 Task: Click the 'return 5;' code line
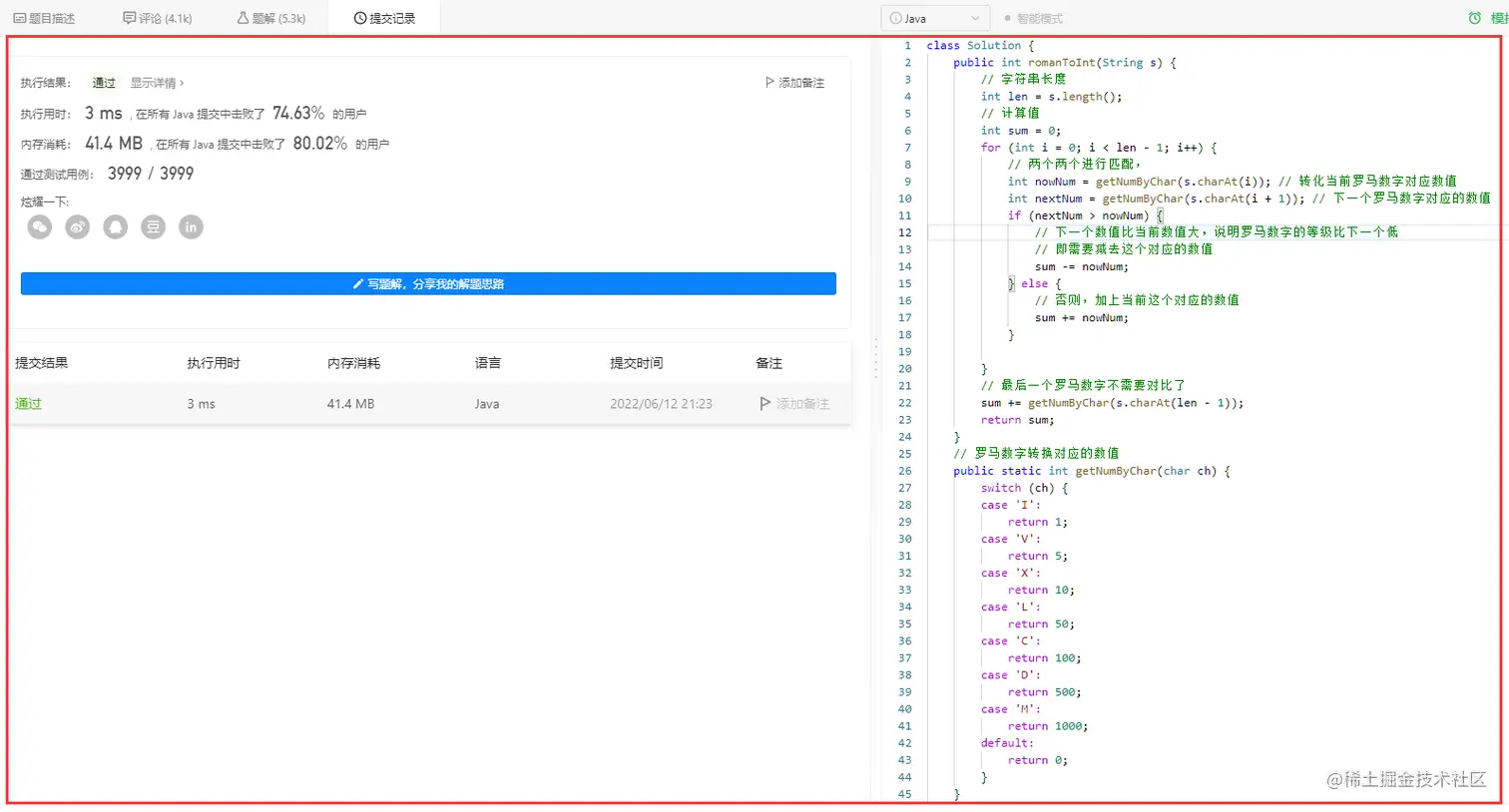coord(1038,556)
